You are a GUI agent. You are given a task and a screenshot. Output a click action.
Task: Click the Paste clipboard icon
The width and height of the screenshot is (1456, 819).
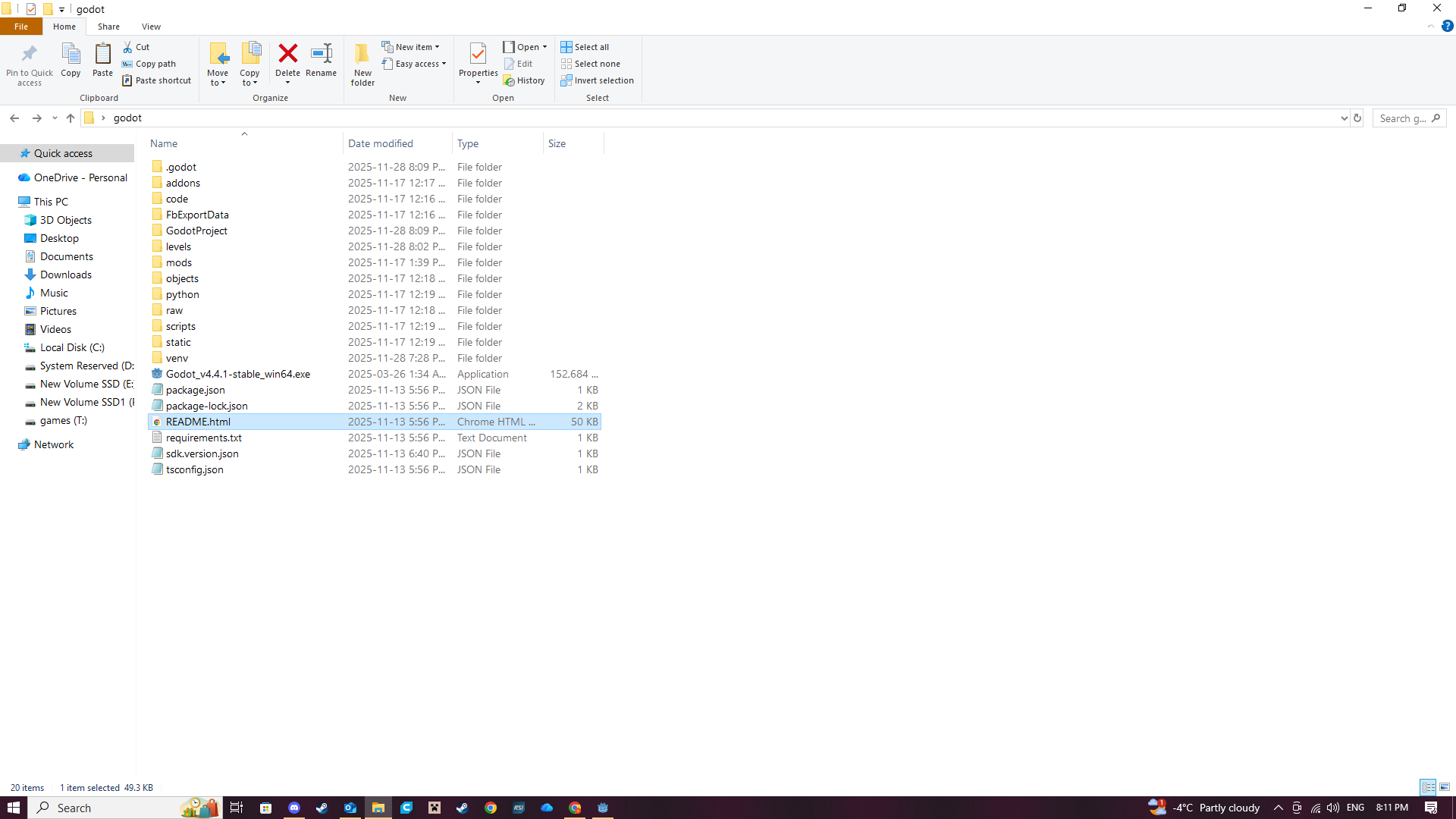click(x=102, y=54)
